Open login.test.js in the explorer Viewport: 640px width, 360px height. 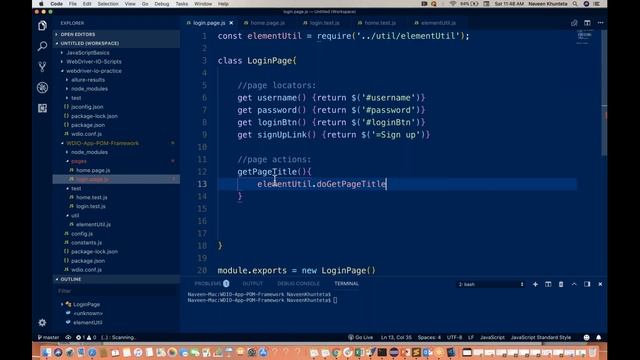tap(91, 206)
